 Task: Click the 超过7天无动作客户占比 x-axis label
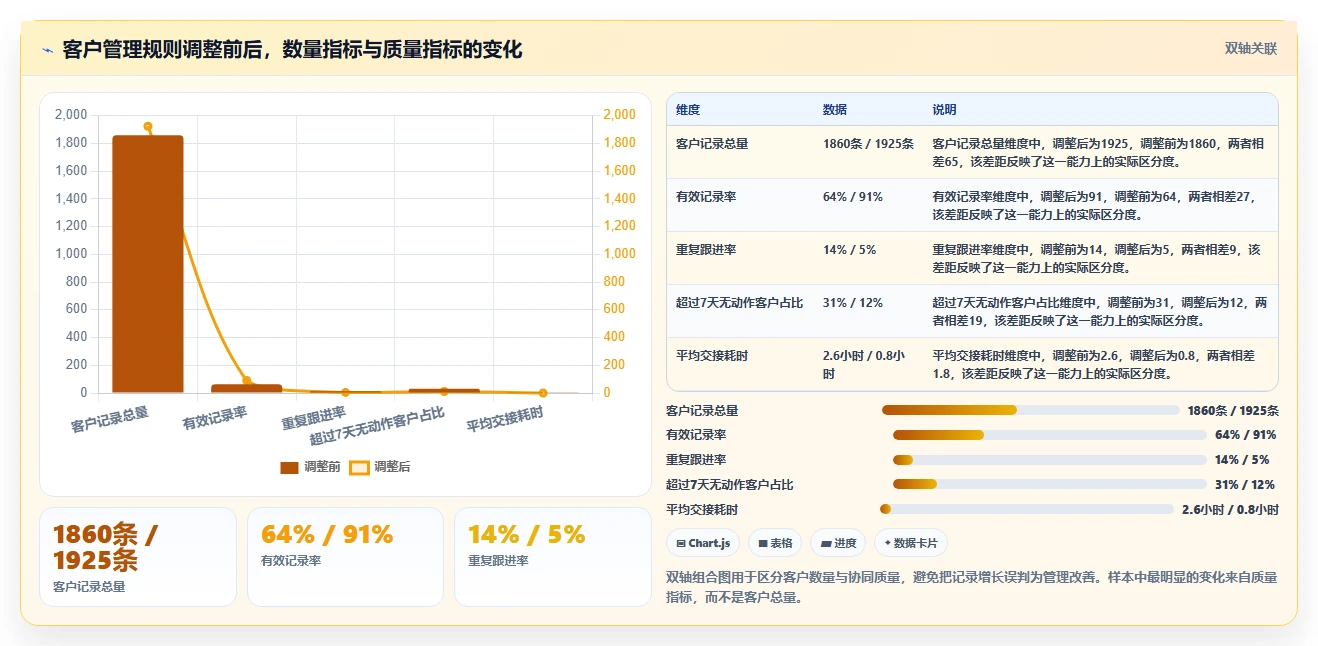click(377, 427)
